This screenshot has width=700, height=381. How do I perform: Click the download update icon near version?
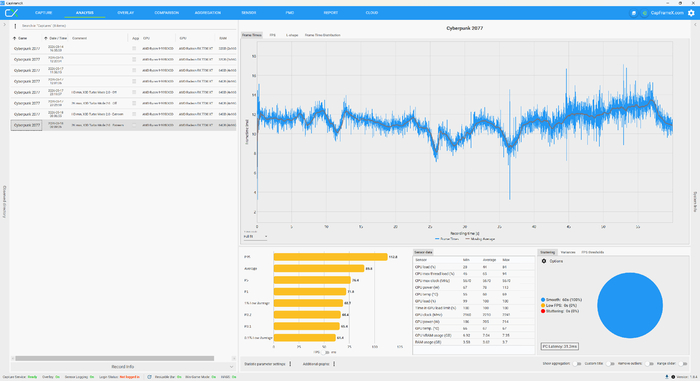click(667, 377)
